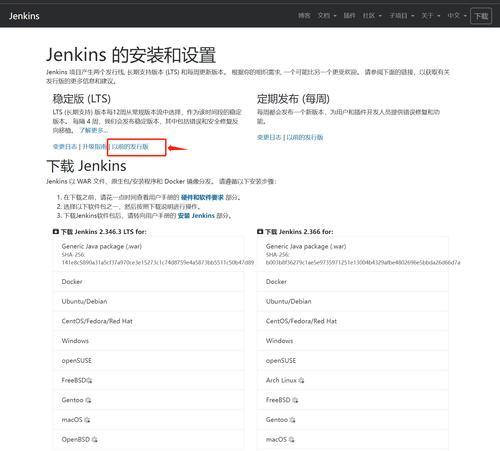Open the 中文 language dropdown
The width and height of the screenshot is (500, 451).
[457, 16]
